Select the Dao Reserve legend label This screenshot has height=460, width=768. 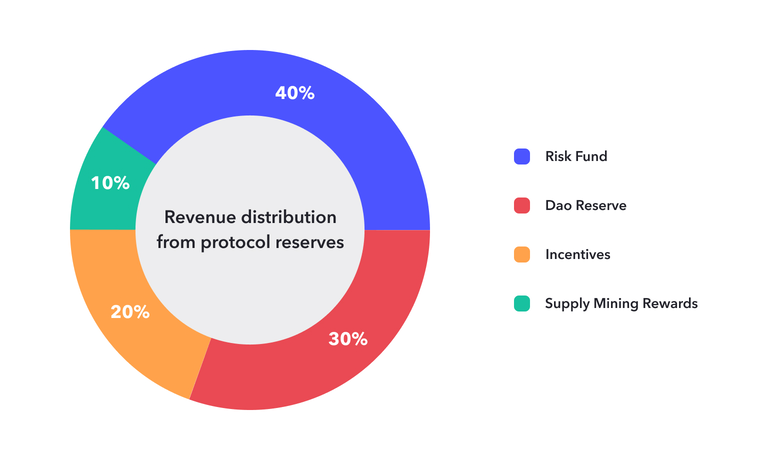586,205
